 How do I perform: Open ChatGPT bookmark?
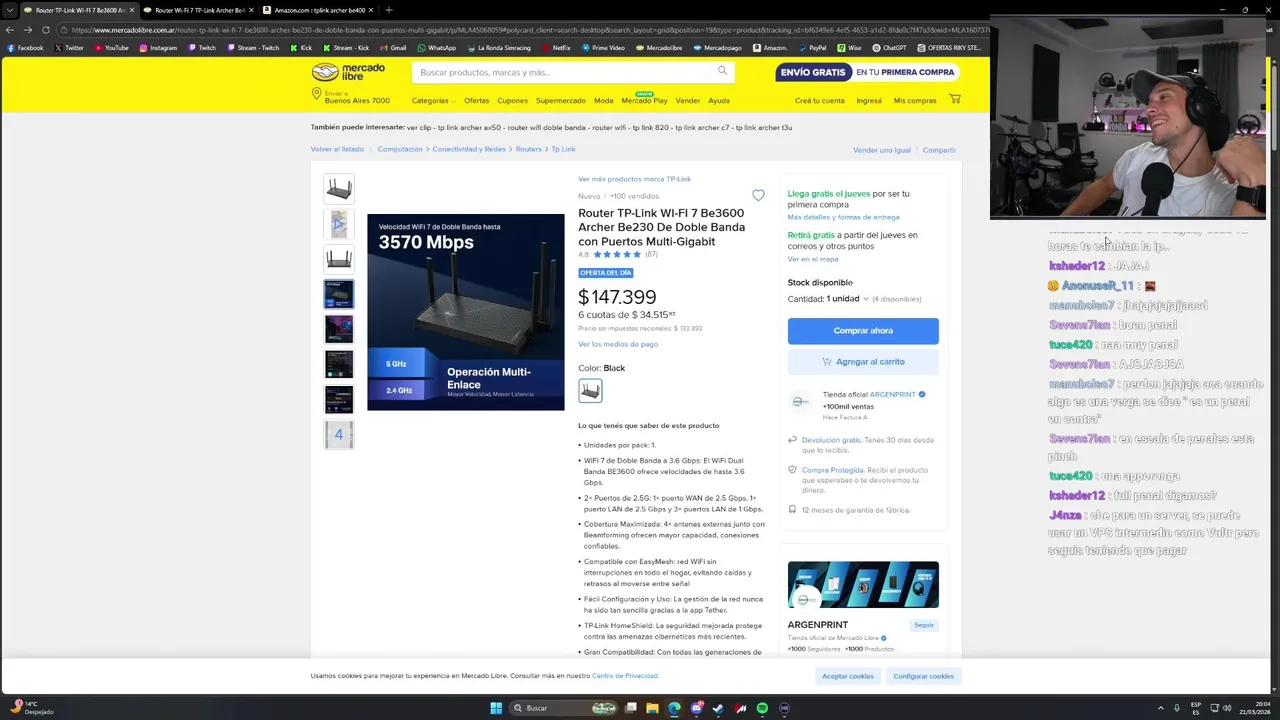(x=889, y=47)
